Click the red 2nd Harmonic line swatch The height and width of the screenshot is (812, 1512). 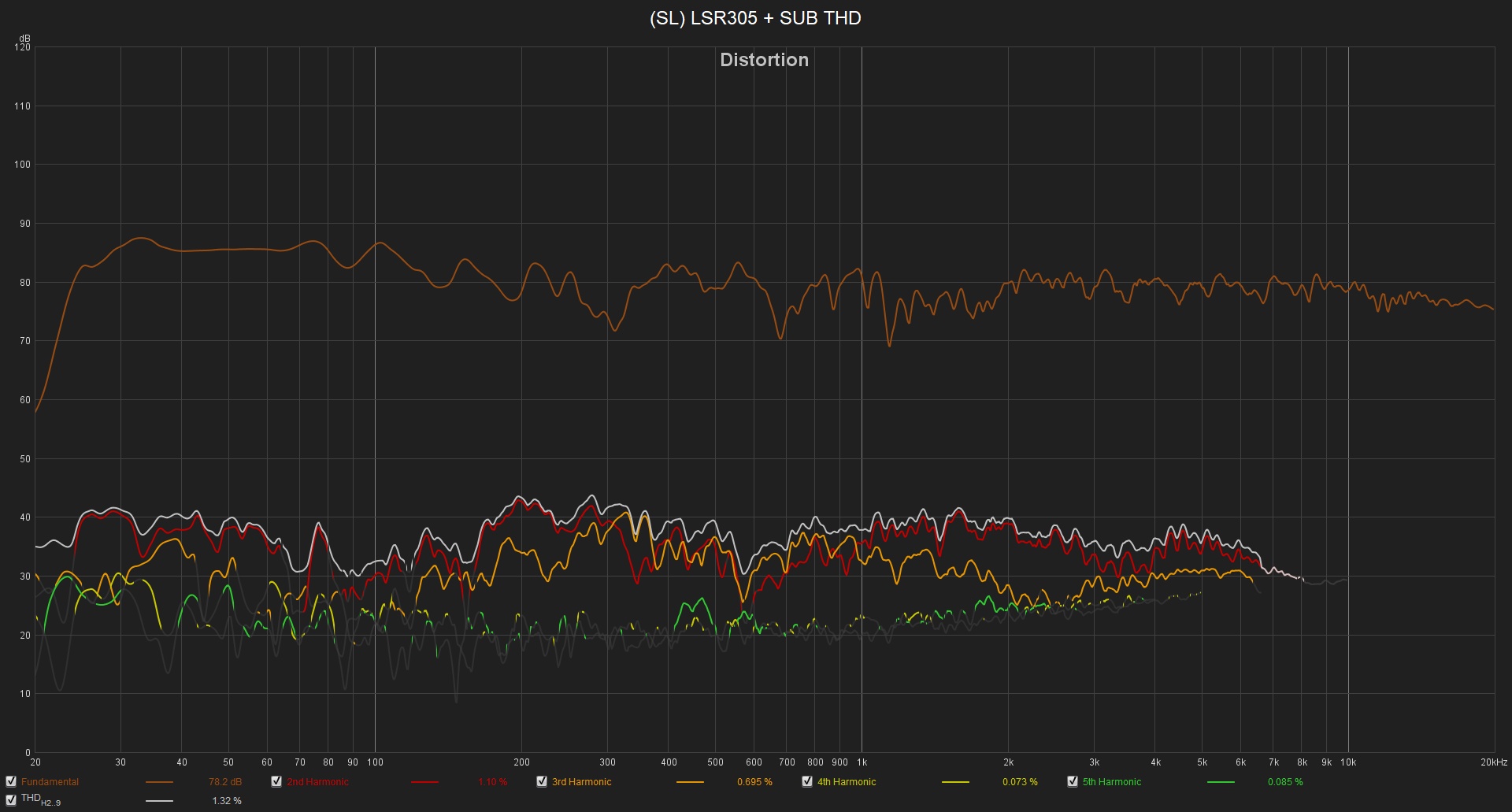[425, 782]
